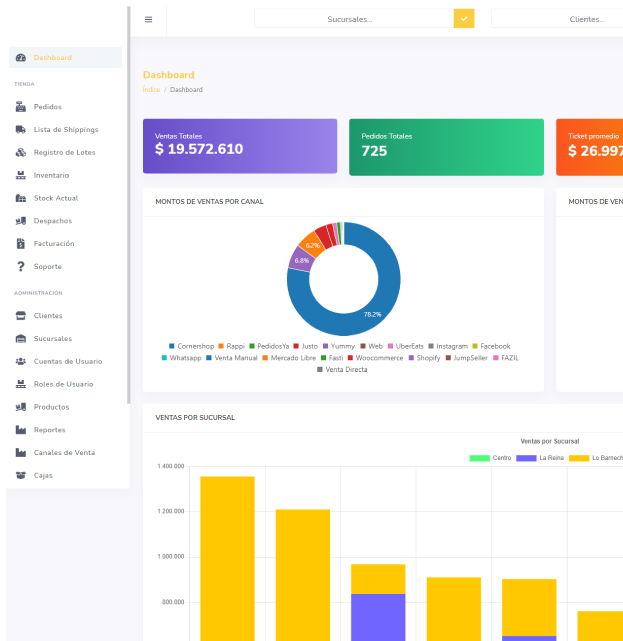Click the Registro de Lotes icon
Screen dimensions: 623x641
21,152
